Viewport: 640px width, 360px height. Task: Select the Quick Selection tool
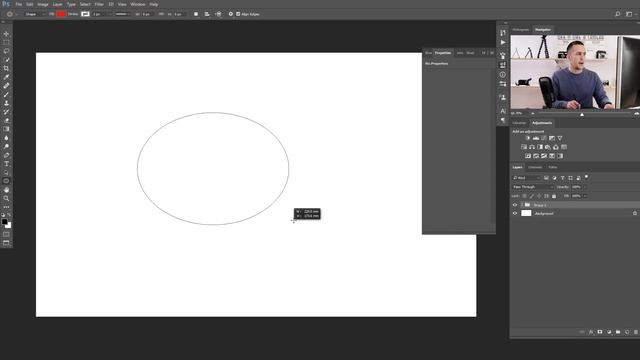(6, 60)
